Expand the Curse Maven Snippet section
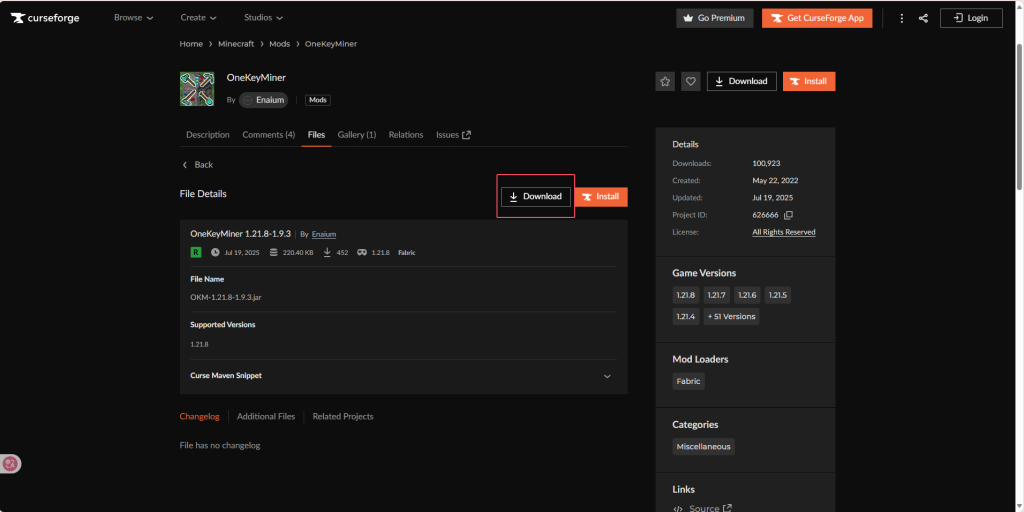The height and width of the screenshot is (512, 1024). [607, 376]
